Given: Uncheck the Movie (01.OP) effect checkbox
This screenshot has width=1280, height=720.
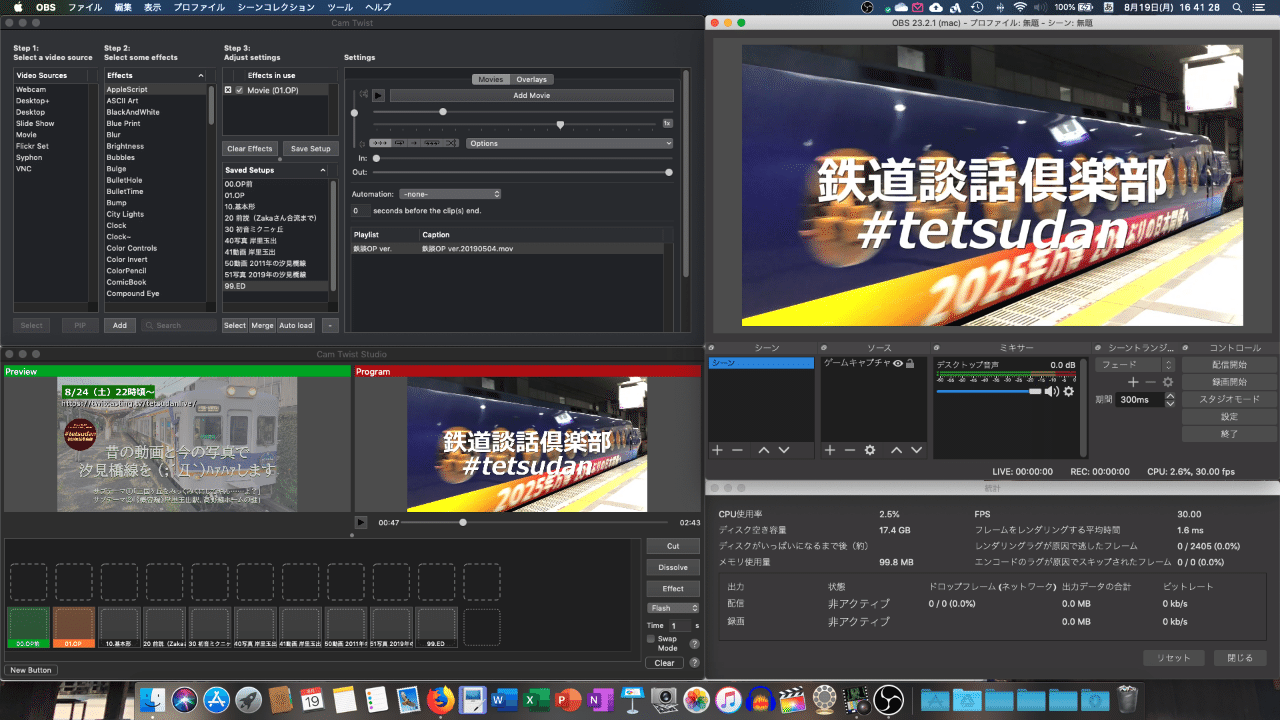Looking at the screenshot, I should pyautogui.click(x=239, y=90).
